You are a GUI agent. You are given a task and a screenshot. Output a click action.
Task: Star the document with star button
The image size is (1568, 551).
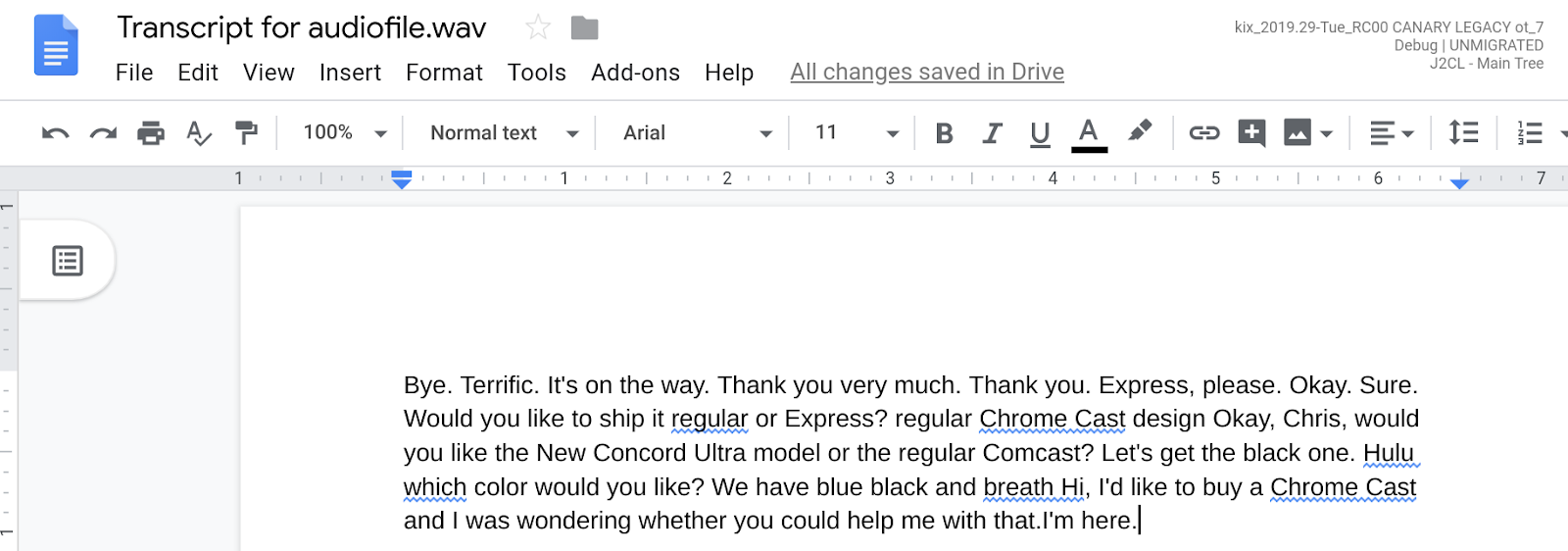(x=538, y=27)
